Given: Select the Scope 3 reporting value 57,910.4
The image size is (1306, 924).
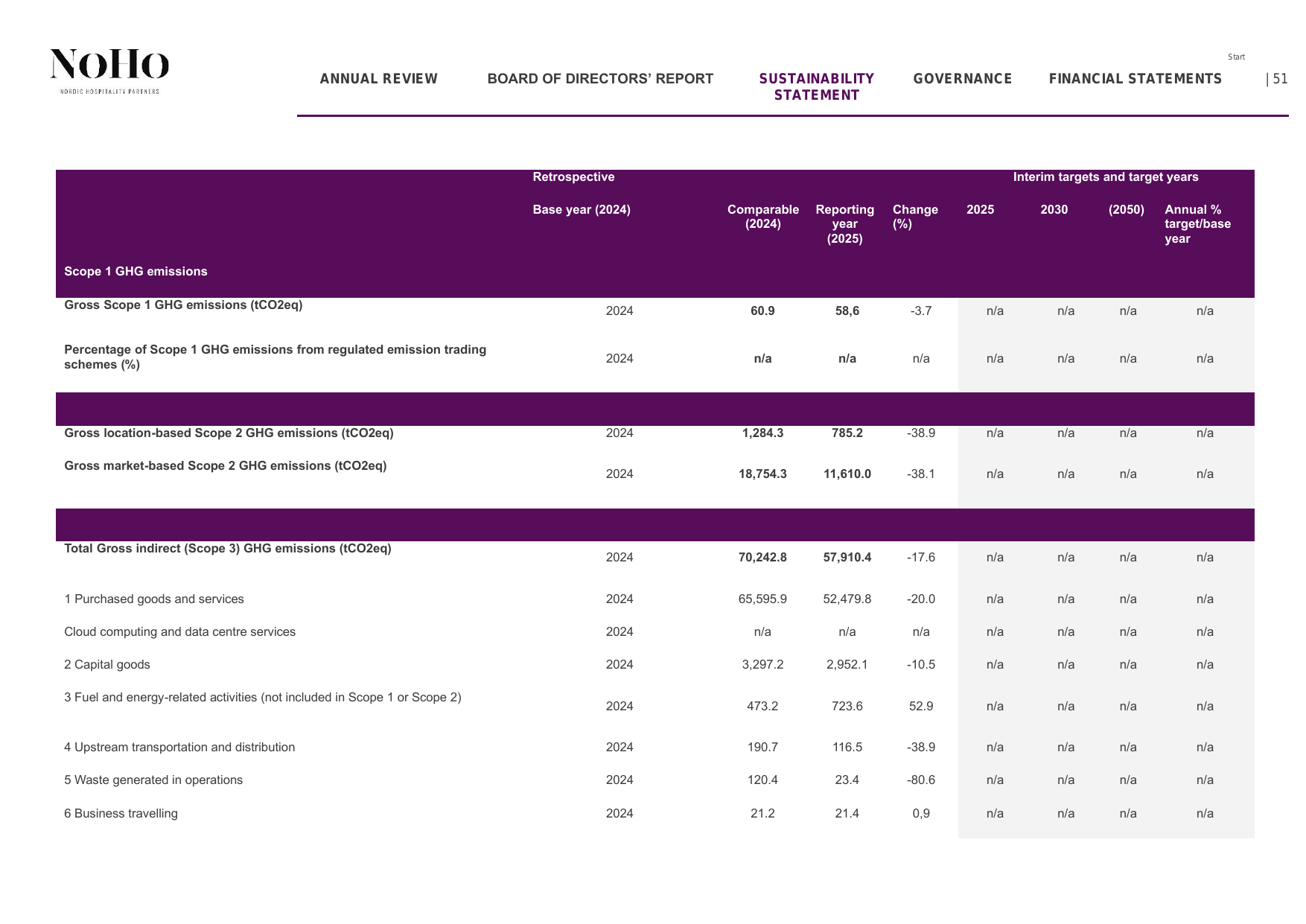Looking at the screenshot, I should tap(847, 558).
